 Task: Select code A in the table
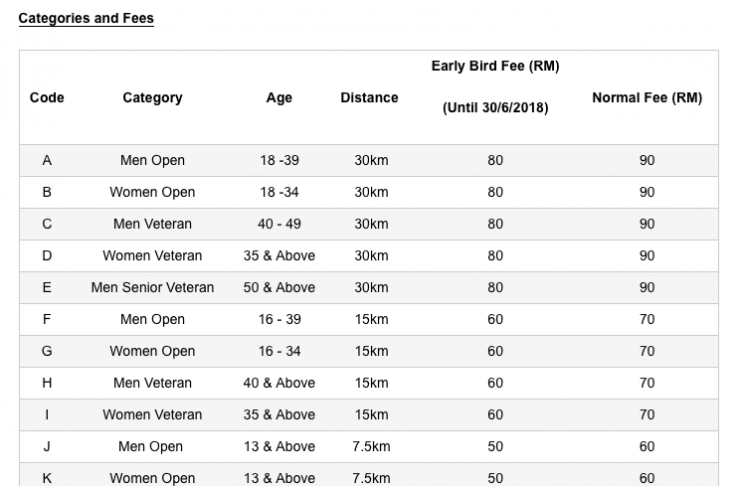click(47, 160)
